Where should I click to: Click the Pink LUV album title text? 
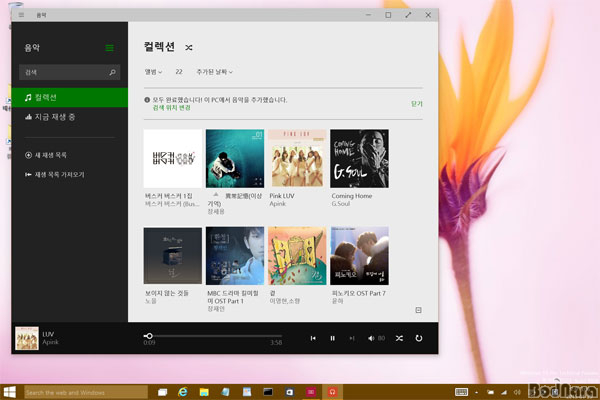tap(282, 196)
